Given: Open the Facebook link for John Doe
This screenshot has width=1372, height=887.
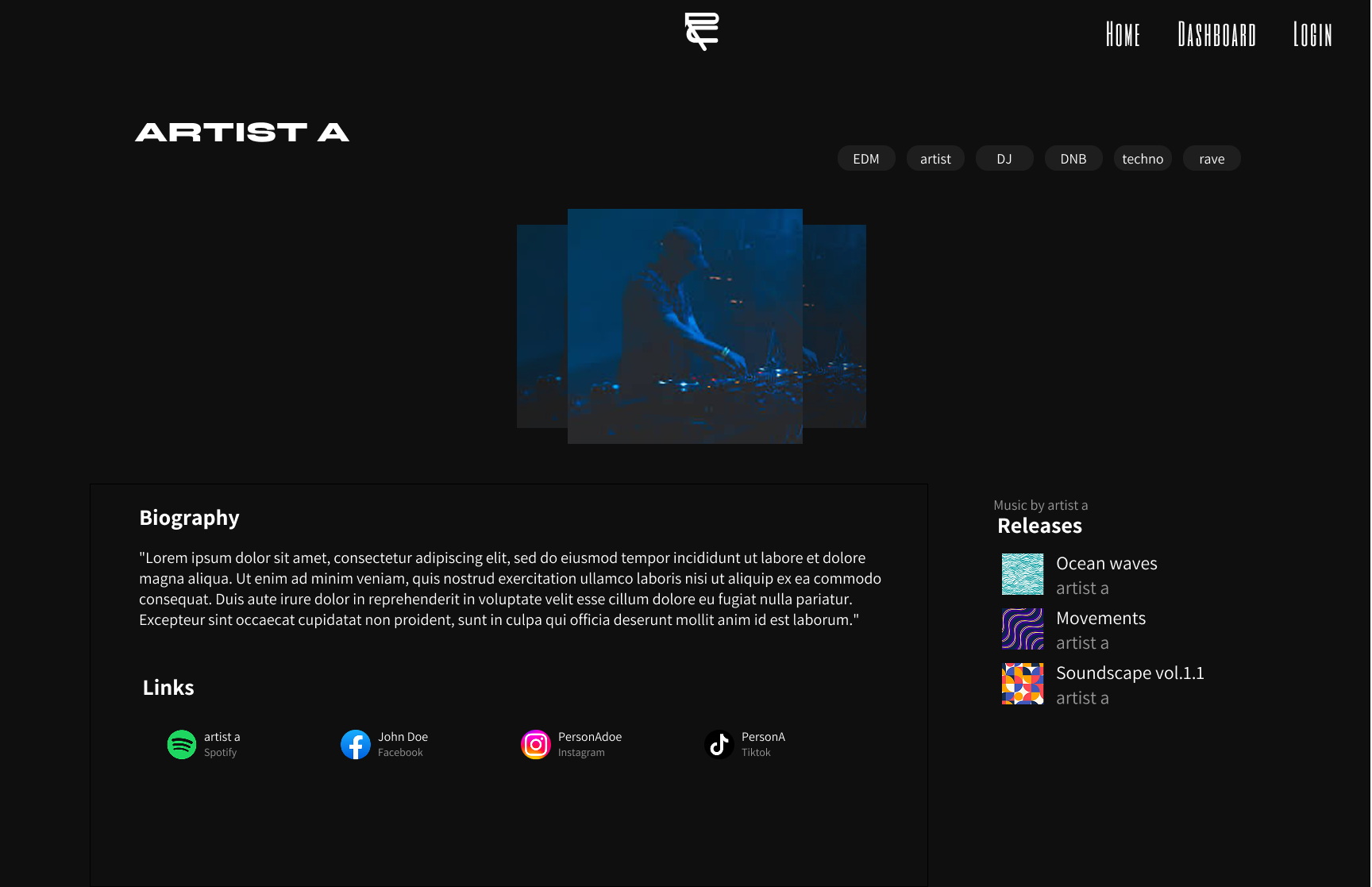Looking at the screenshot, I should [355, 744].
